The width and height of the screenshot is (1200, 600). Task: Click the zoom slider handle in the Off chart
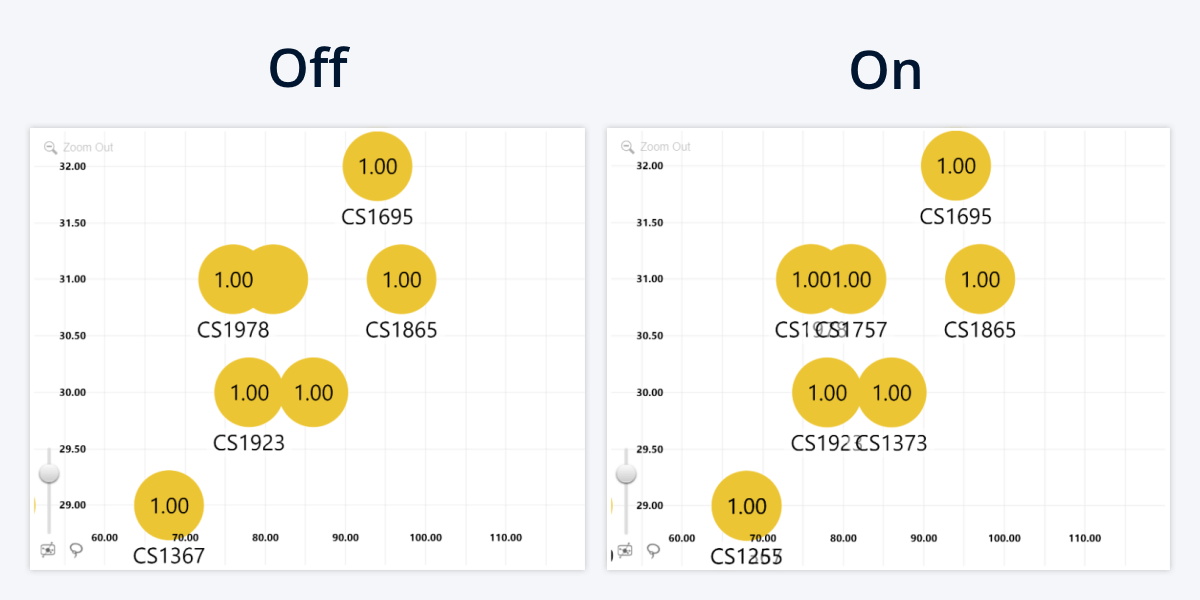tap(49, 473)
